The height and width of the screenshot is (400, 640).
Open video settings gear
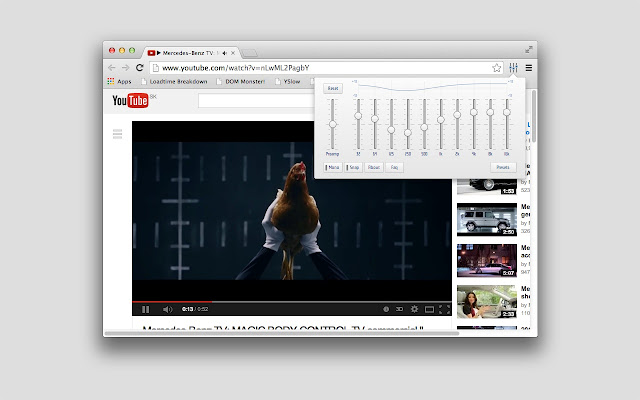pyautogui.click(x=414, y=309)
